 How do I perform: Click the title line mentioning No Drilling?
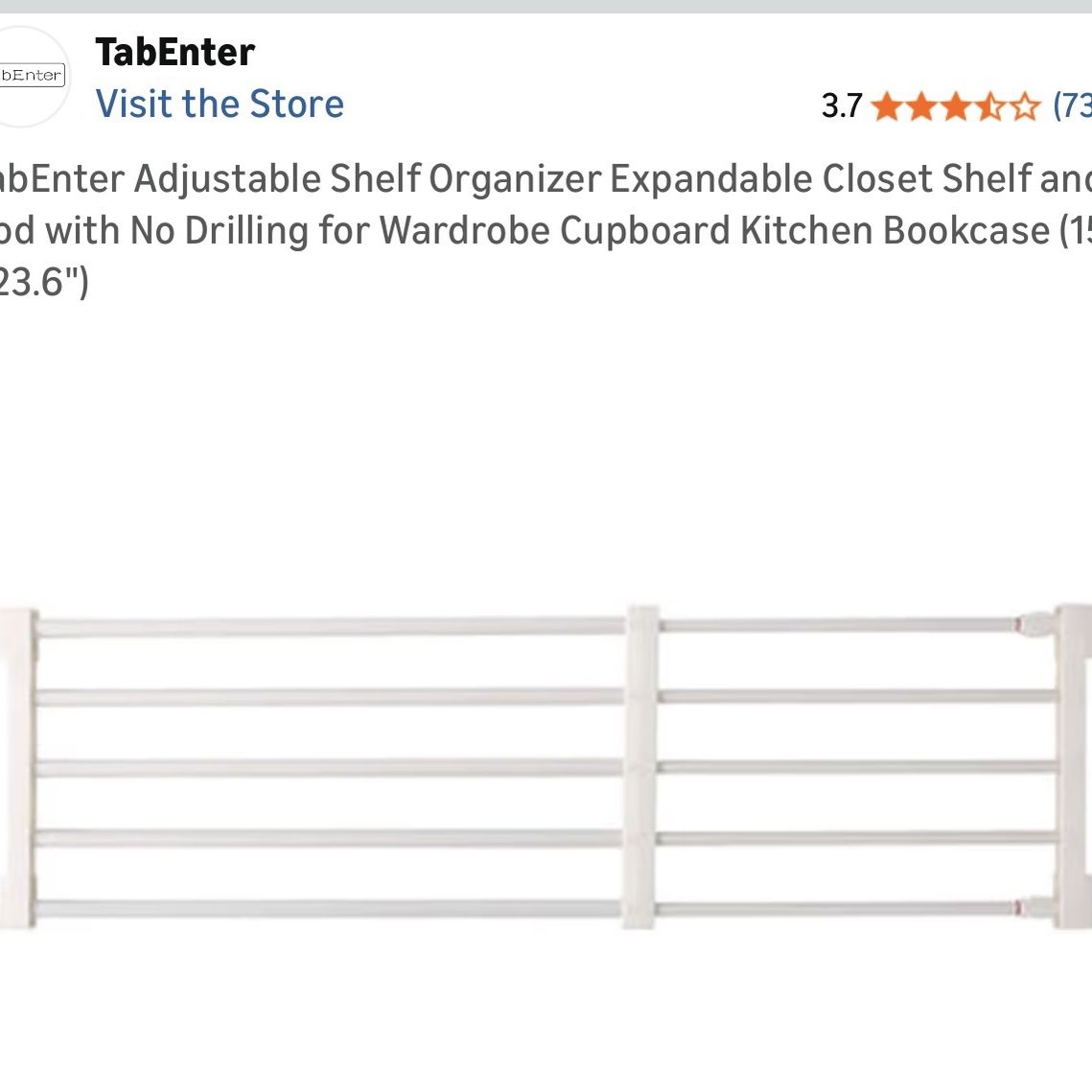click(546, 230)
